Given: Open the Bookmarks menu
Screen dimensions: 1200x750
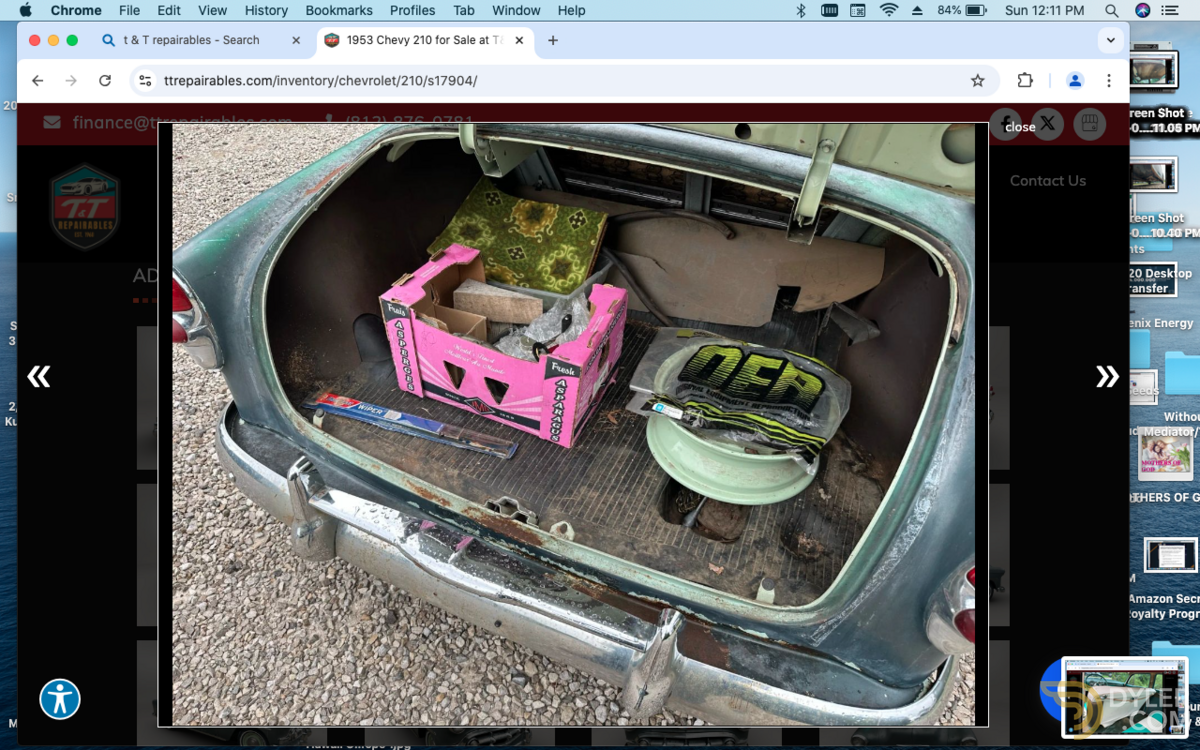Looking at the screenshot, I should 339,10.
